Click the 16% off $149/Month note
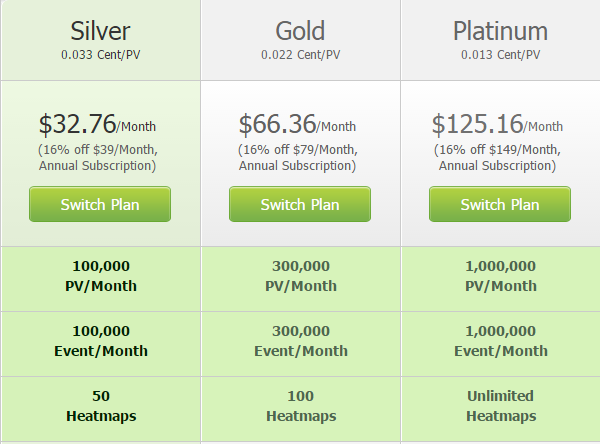 (497, 157)
